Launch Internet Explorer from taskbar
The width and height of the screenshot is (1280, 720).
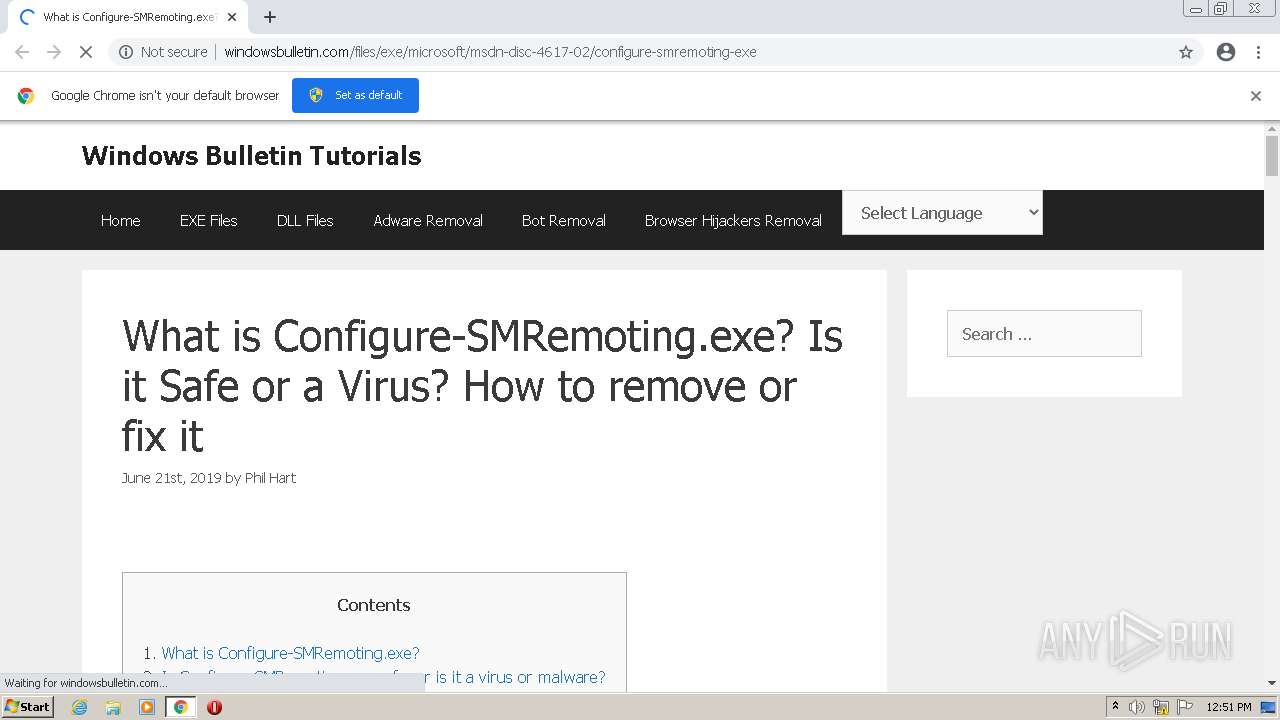(x=80, y=707)
